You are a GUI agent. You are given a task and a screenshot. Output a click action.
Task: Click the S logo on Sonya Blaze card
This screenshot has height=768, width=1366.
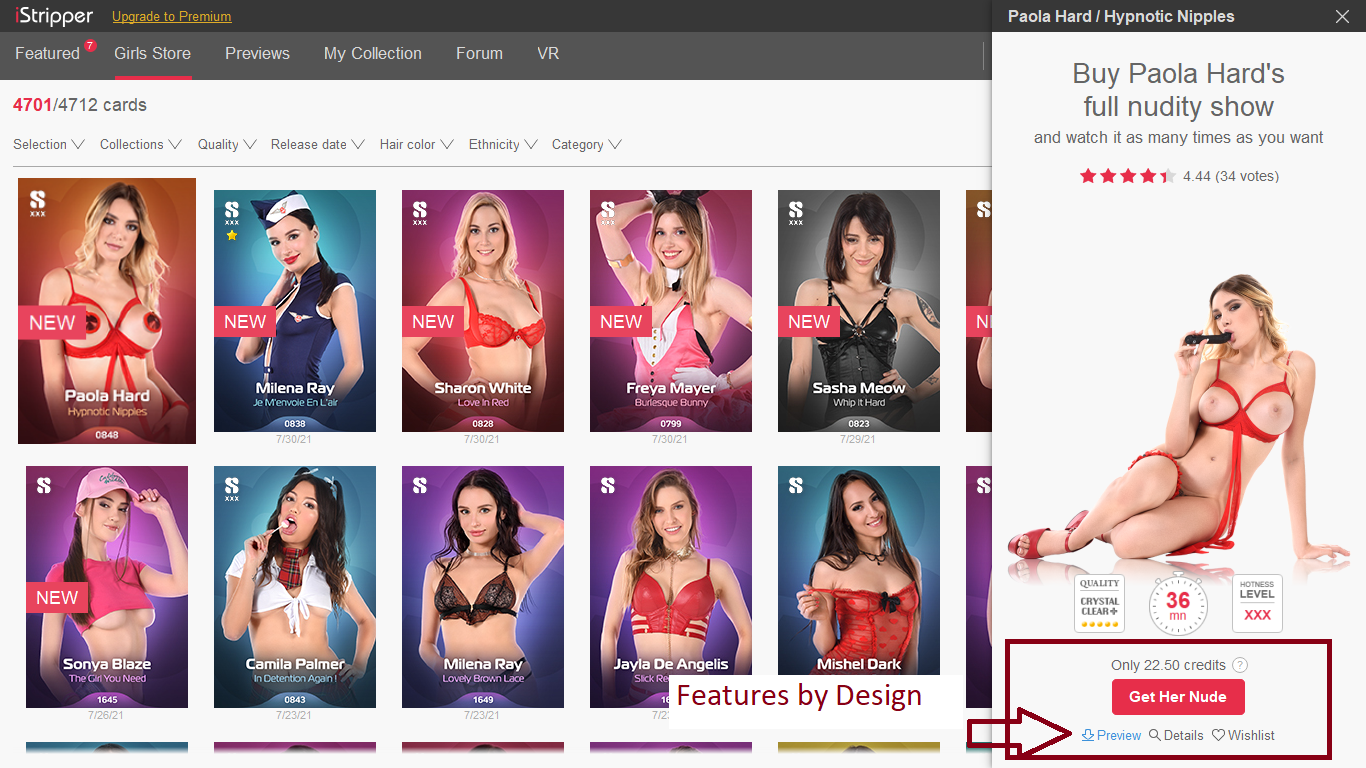coord(44,485)
